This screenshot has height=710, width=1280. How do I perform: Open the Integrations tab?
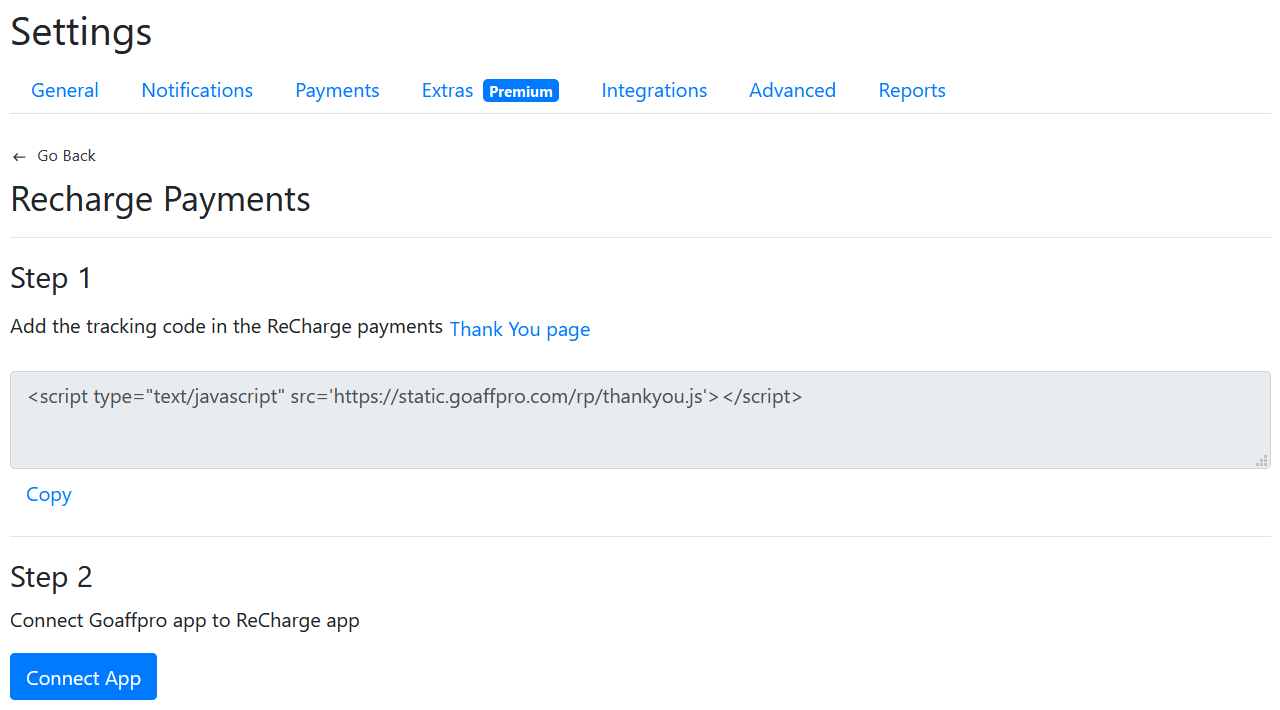point(654,90)
